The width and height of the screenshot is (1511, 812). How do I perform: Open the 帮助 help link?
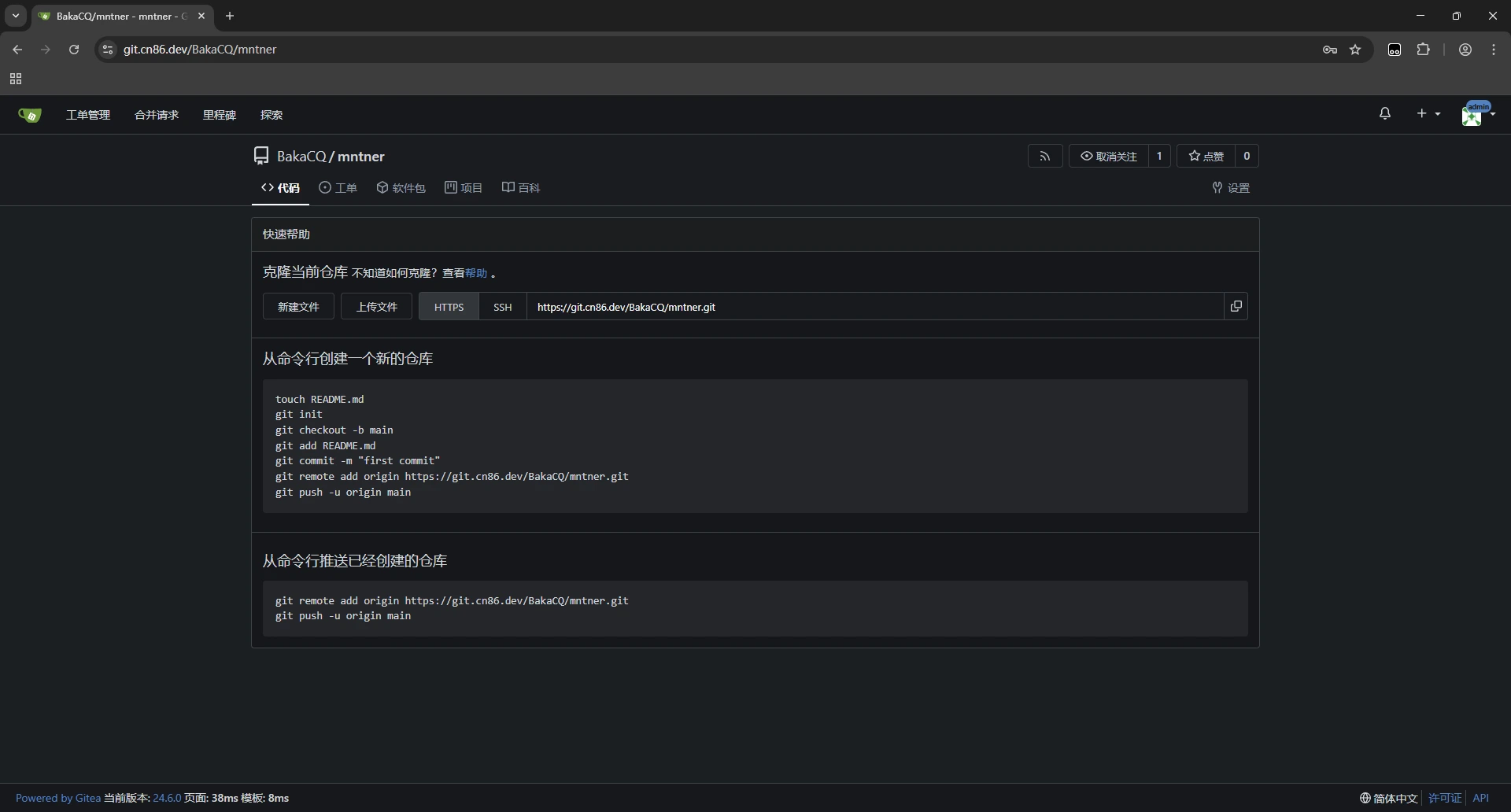coord(476,273)
